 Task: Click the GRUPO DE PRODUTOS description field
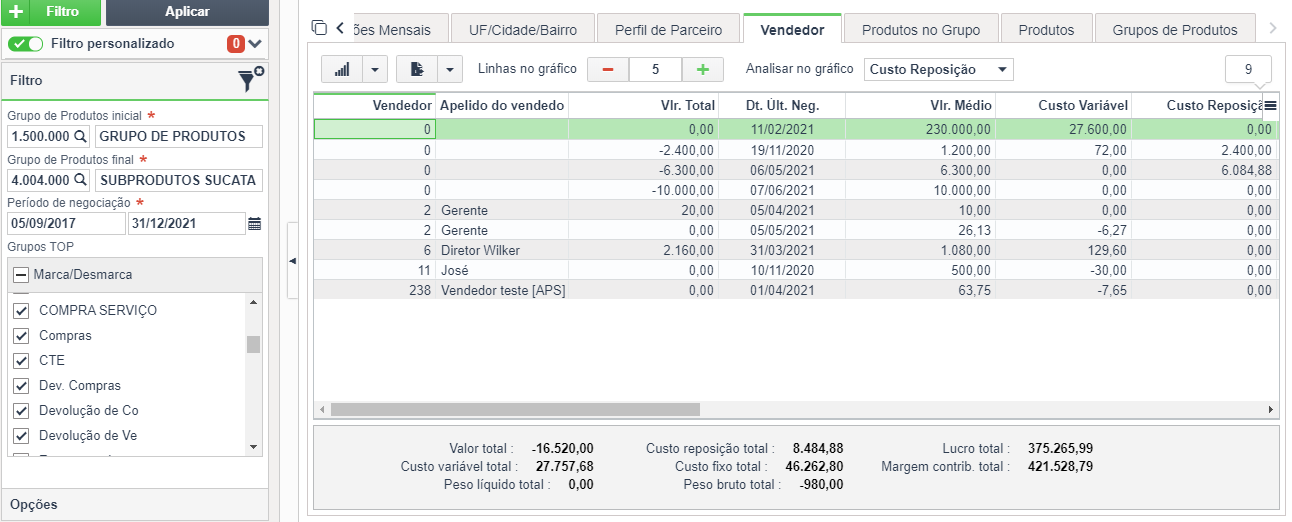tap(178, 136)
